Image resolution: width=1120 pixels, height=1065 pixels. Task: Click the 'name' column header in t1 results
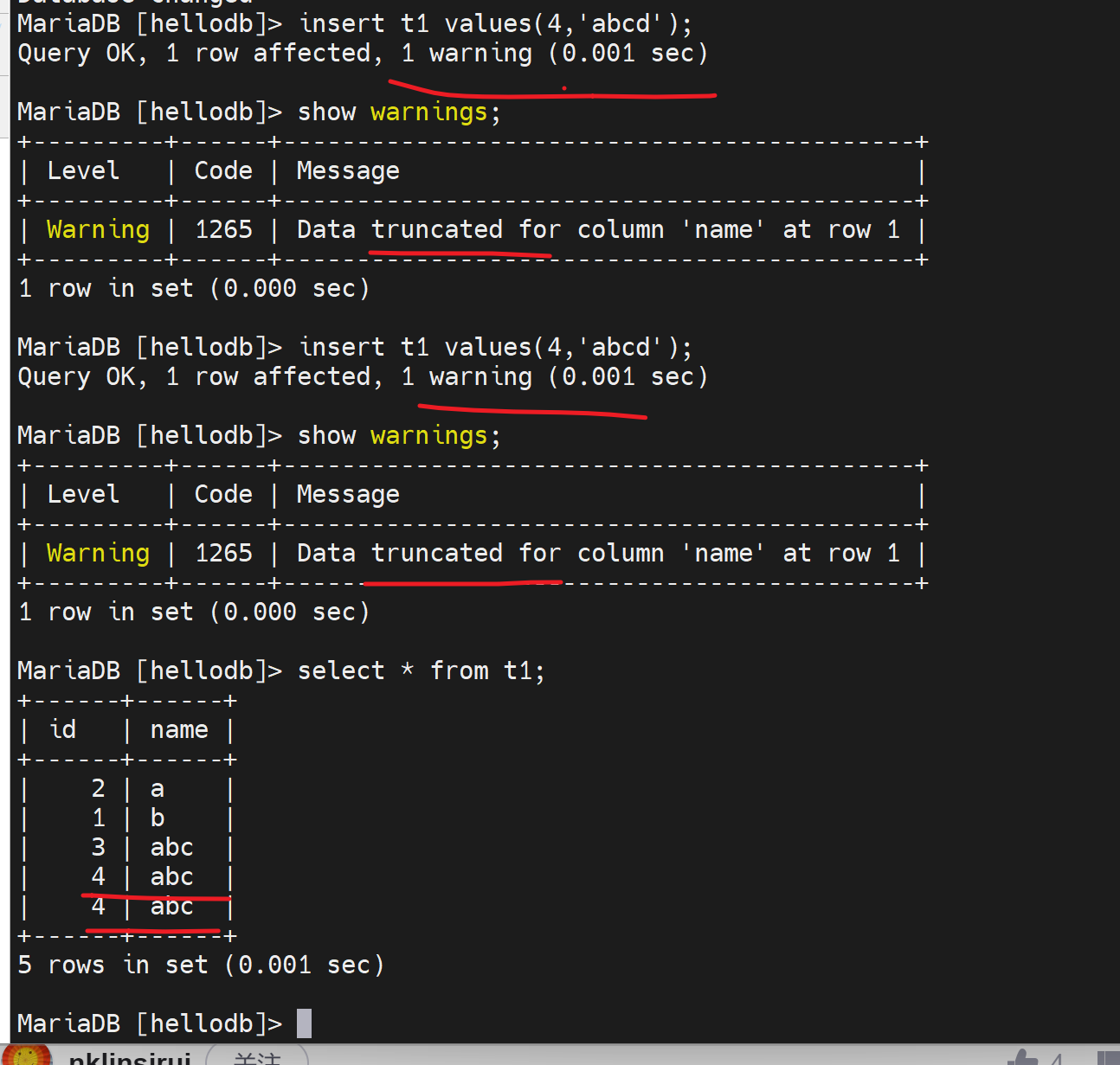(179, 730)
